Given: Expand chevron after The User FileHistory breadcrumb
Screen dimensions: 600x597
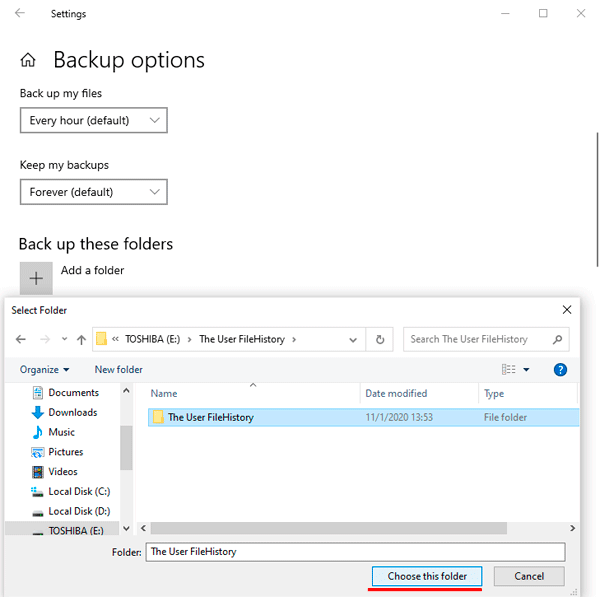Looking at the screenshot, I should pos(294,339).
